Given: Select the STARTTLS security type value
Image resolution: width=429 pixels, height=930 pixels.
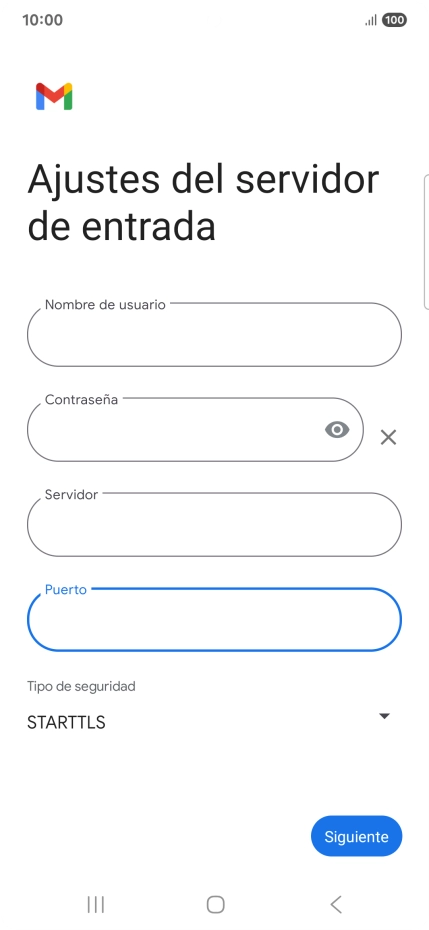Looking at the screenshot, I should pos(66,722).
